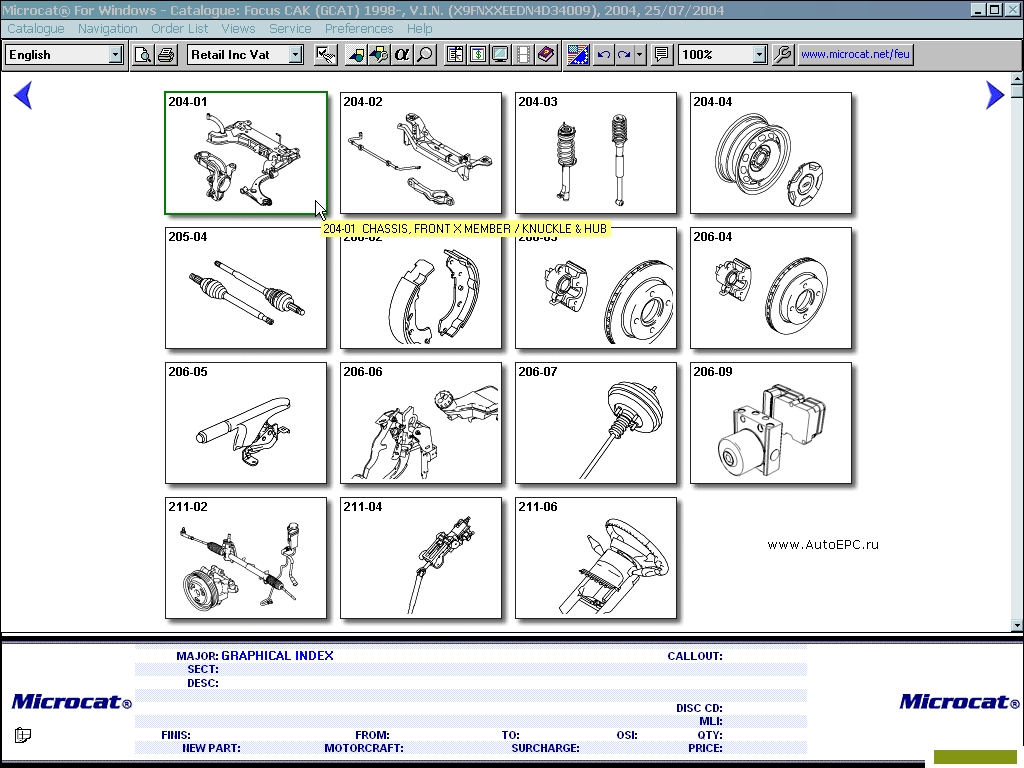Click the GRAPHICAL INDEX major label

point(277,656)
